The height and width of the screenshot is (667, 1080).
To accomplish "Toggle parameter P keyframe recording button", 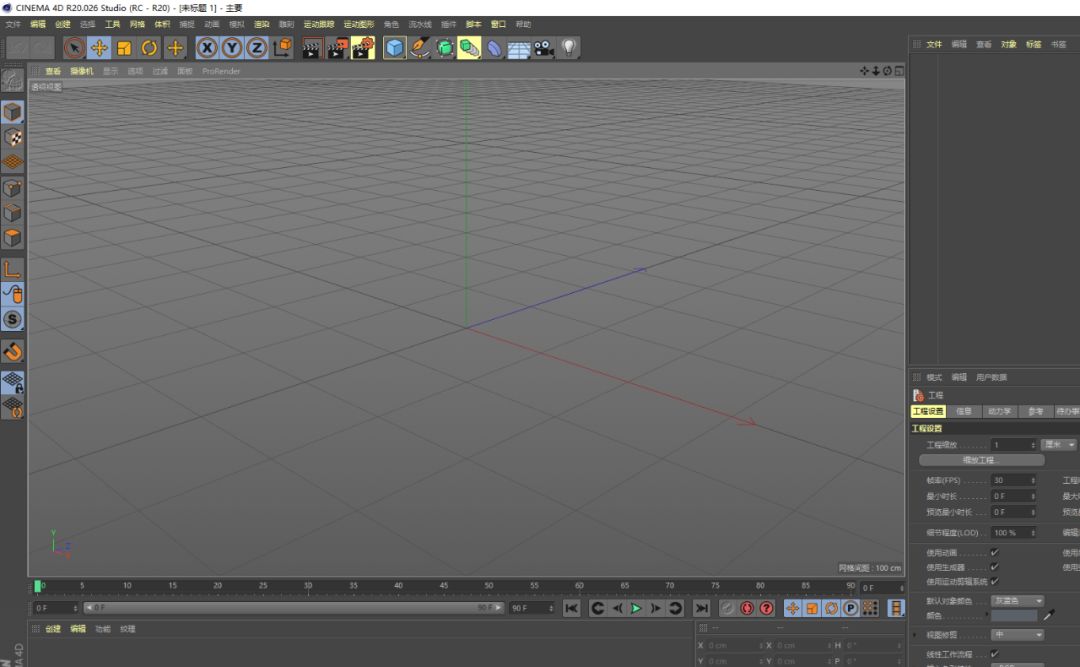I will pyautogui.click(x=851, y=608).
